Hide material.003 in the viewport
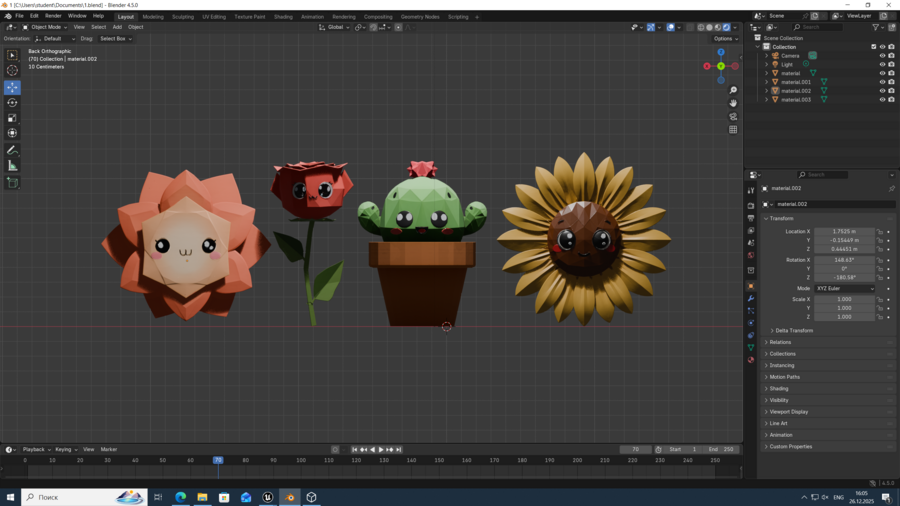Viewport: 900px width, 506px height. tap(882, 100)
